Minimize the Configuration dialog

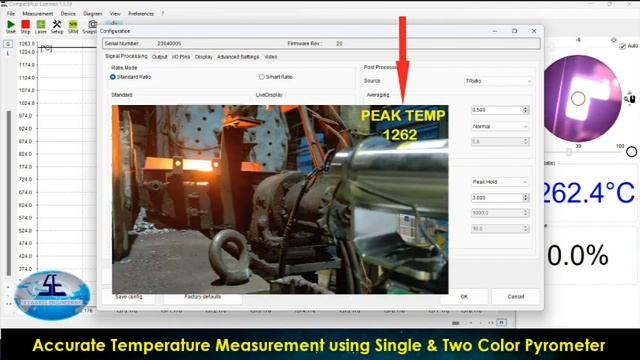click(x=495, y=31)
